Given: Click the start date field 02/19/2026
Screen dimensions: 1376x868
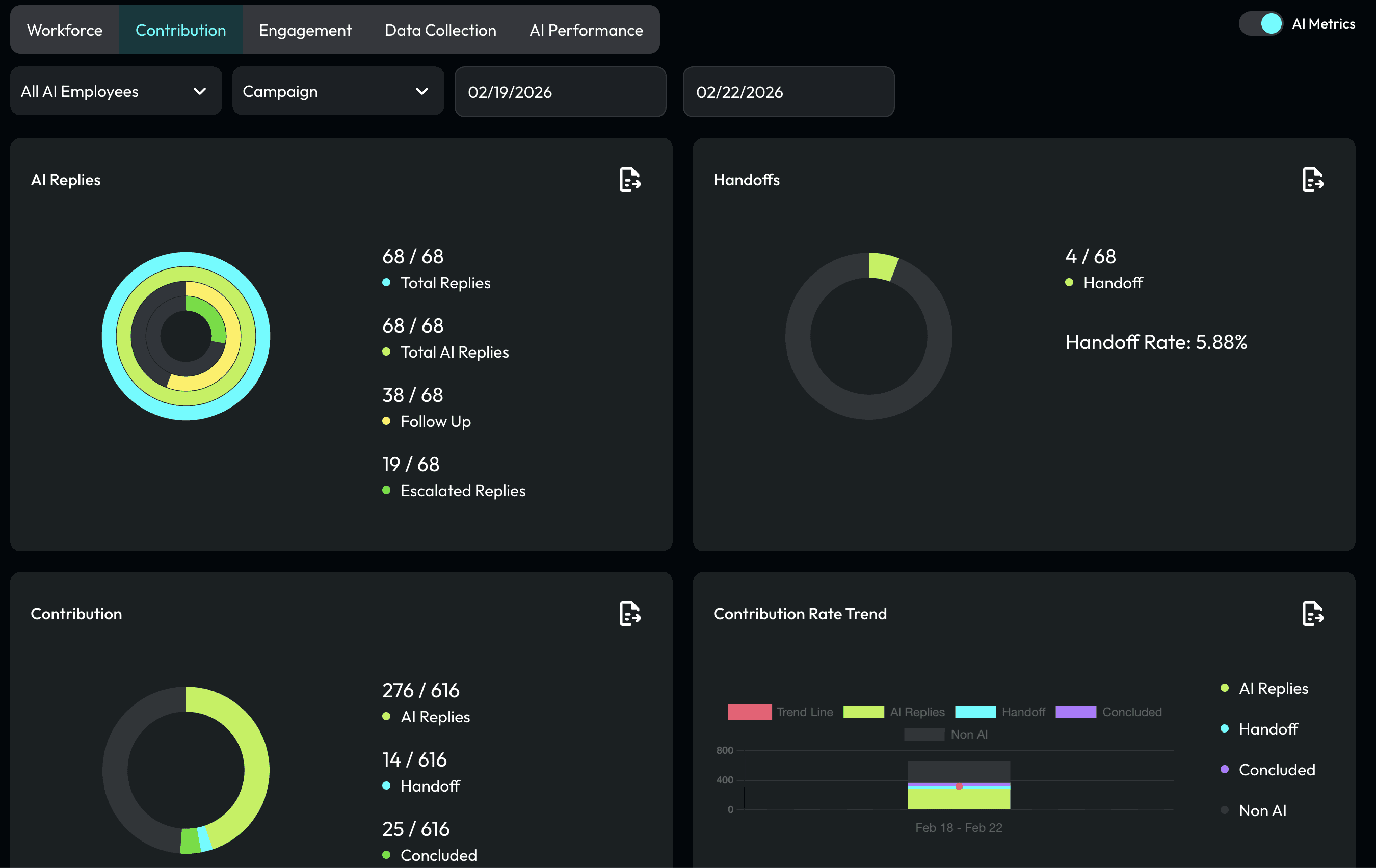Looking at the screenshot, I should coord(560,92).
